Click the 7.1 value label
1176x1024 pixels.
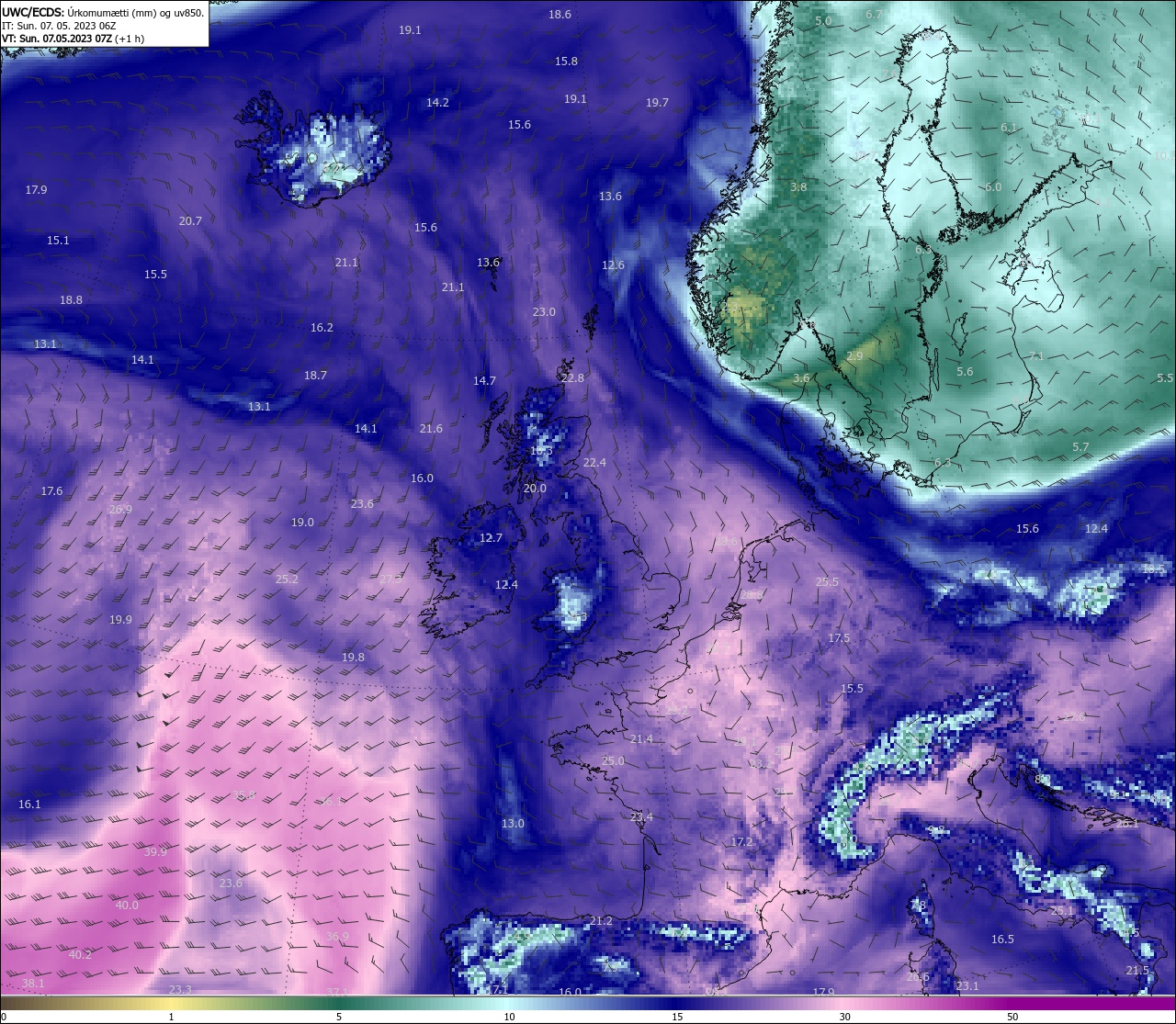pos(1036,356)
